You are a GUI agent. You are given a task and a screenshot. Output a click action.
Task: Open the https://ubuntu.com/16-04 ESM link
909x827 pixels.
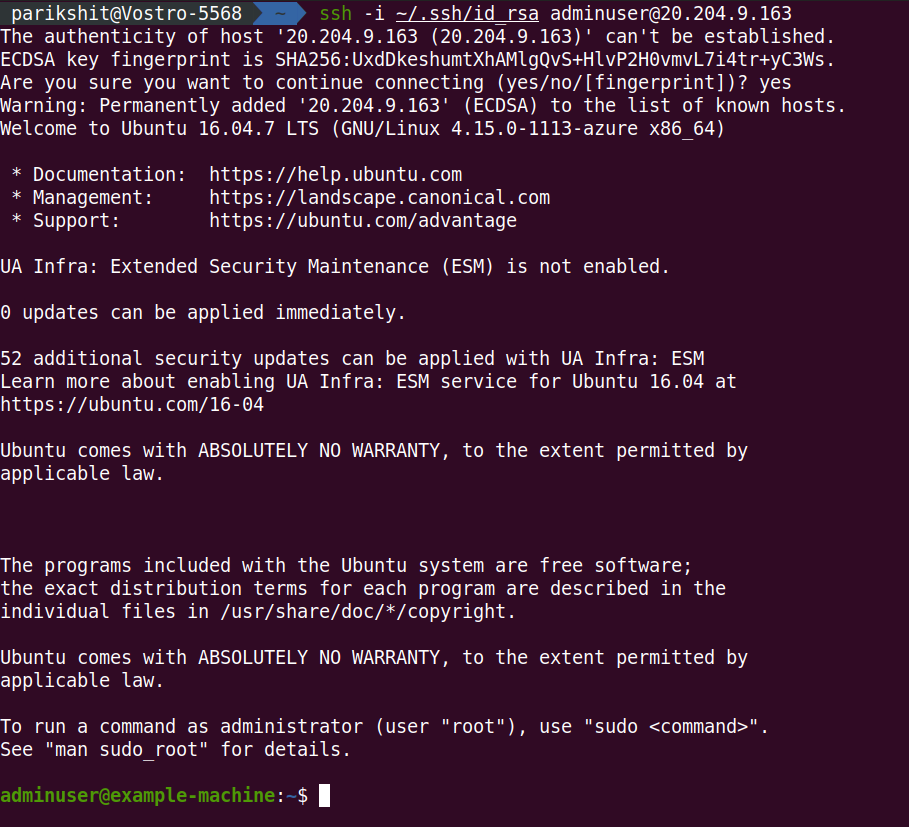[x=132, y=405]
